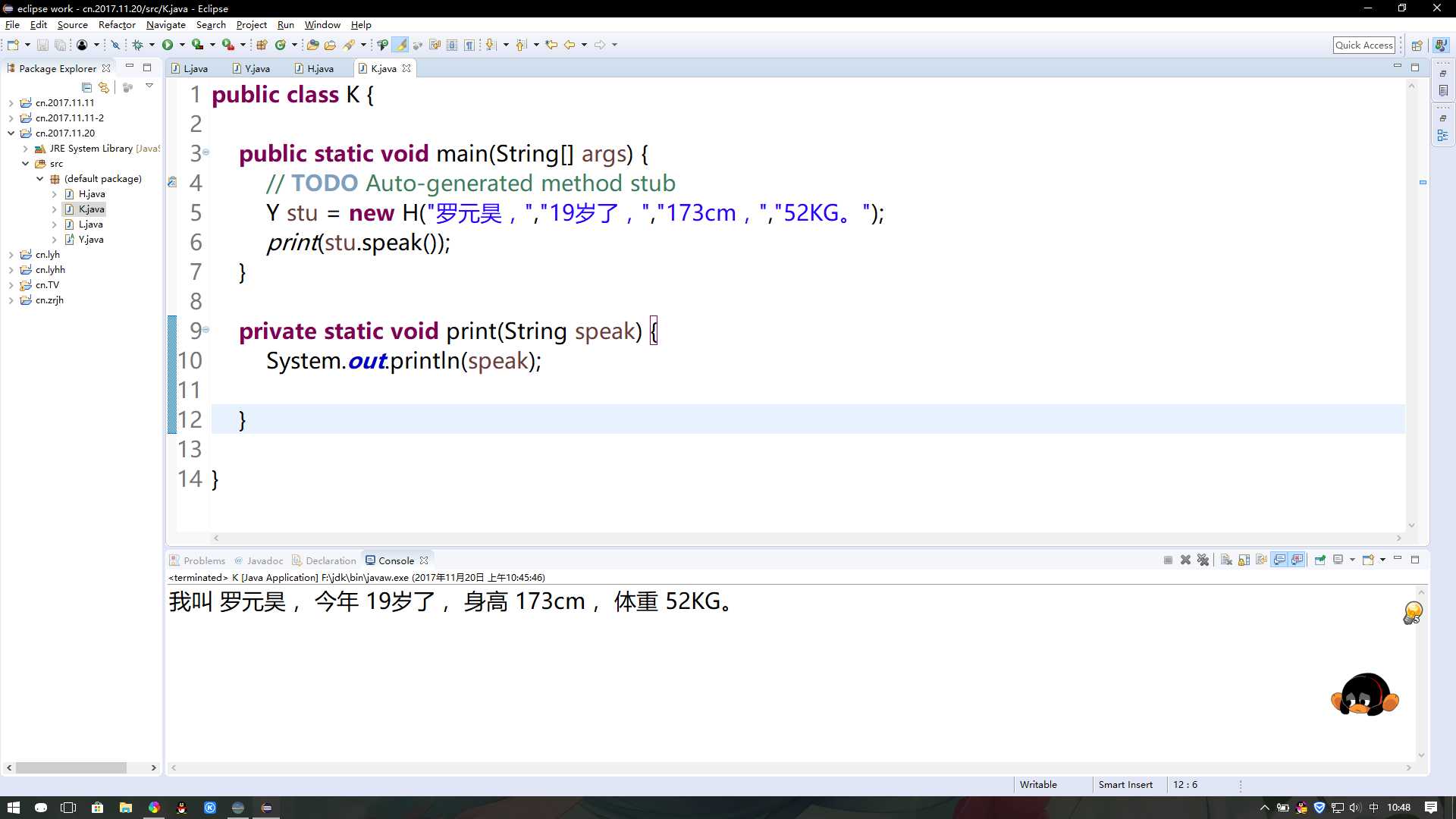Click Open Perspective icon
1456x819 pixels.
(1417, 45)
